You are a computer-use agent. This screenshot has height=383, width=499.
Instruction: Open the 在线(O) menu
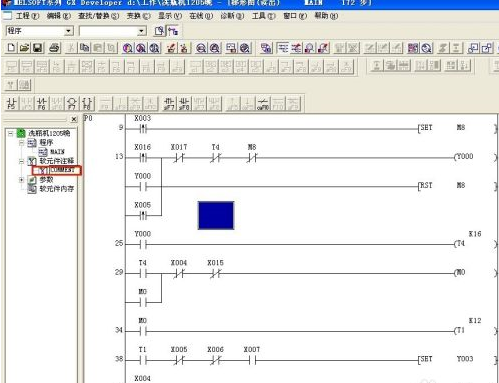[x=201, y=16]
